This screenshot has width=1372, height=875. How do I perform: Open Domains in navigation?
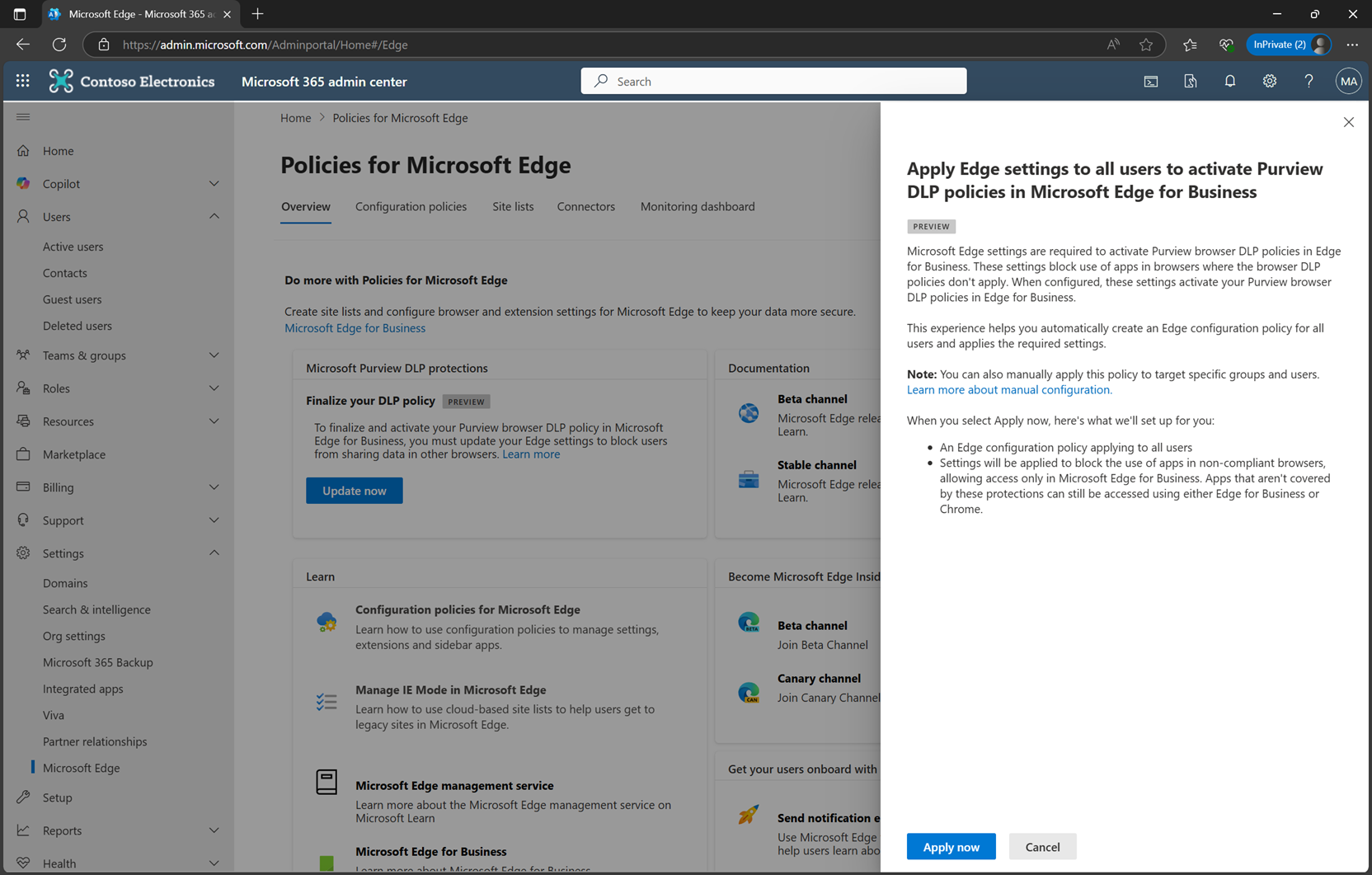[65, 583]
